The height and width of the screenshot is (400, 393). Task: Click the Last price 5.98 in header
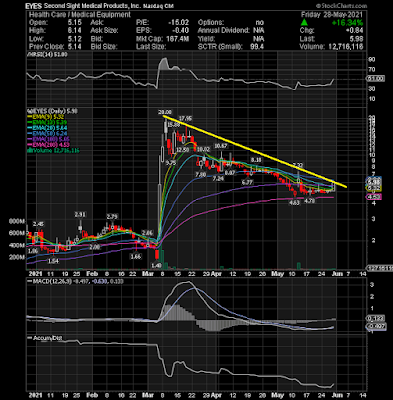(356, 38)
